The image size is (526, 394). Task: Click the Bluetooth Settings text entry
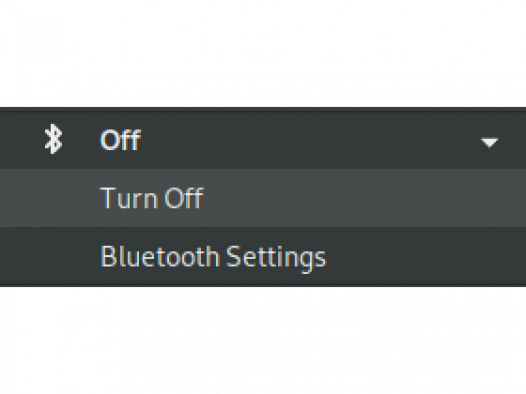point(213,258)
